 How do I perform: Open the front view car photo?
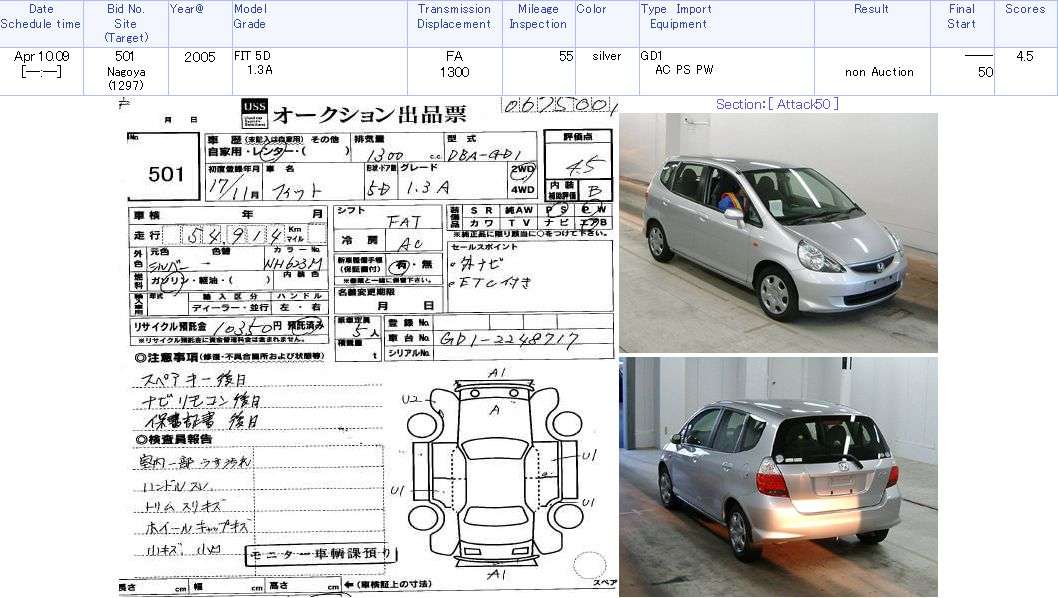point(778,233)
